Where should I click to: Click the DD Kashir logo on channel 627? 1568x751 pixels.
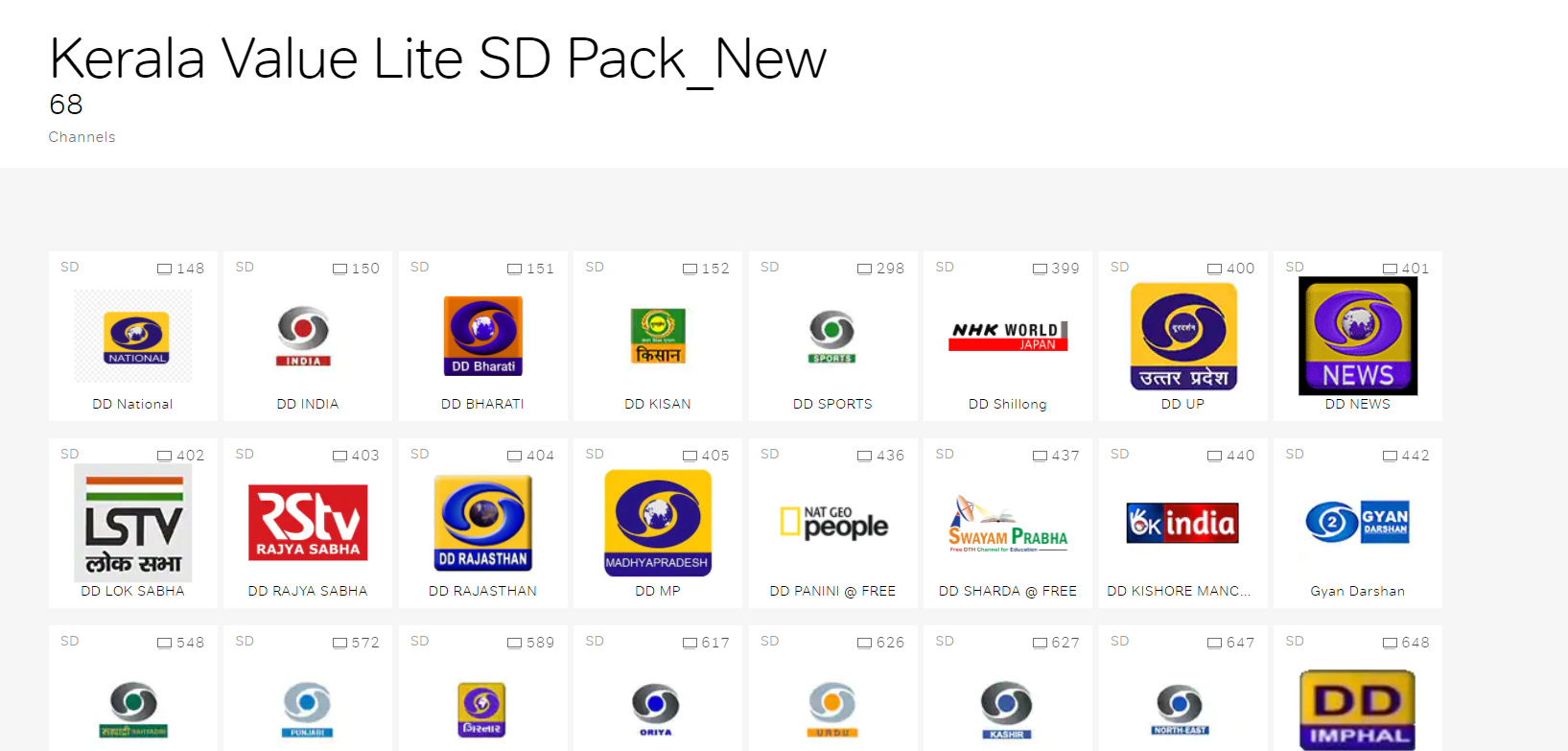[1007, 710]
